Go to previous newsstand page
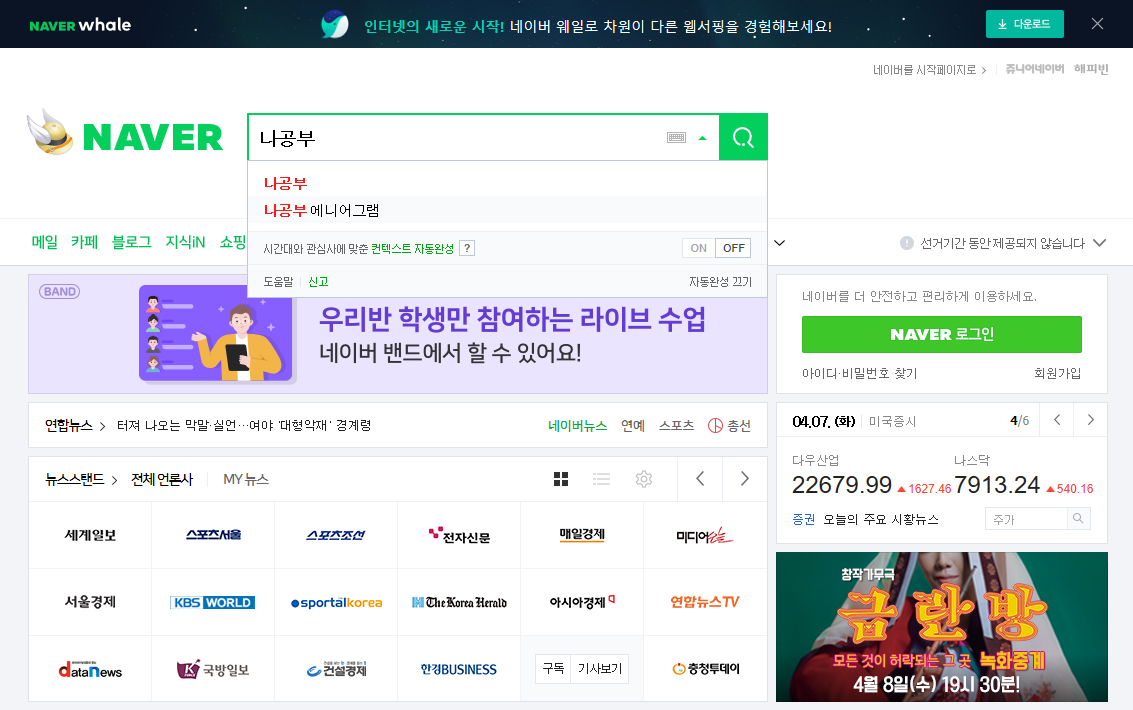Screen dimensions: 1133x710 [699, 479]
